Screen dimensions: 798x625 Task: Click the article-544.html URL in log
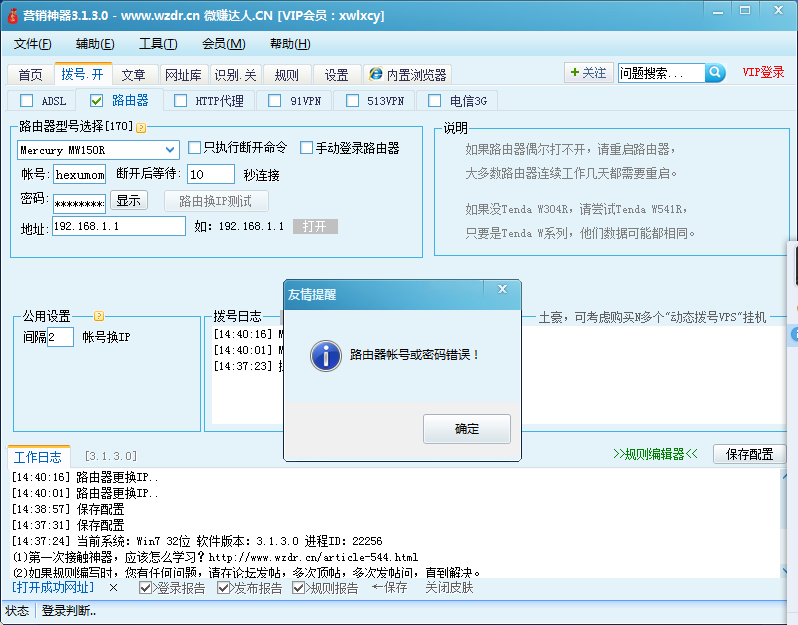click(313, 557)
